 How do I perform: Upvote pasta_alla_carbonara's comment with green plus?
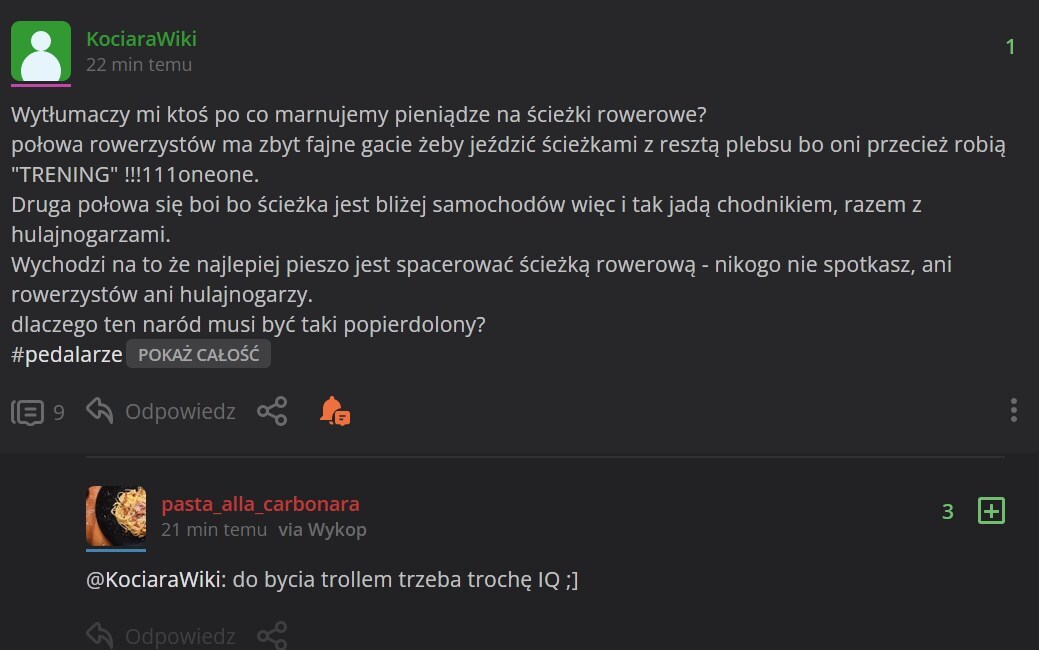tap(990, 511)
